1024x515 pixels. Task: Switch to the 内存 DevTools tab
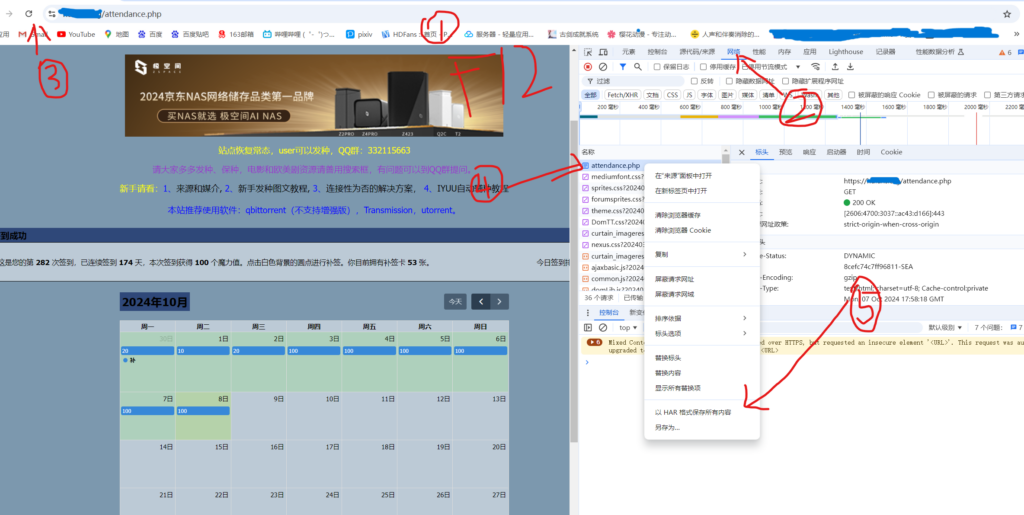pyautogui.click(x=784, y=52)
